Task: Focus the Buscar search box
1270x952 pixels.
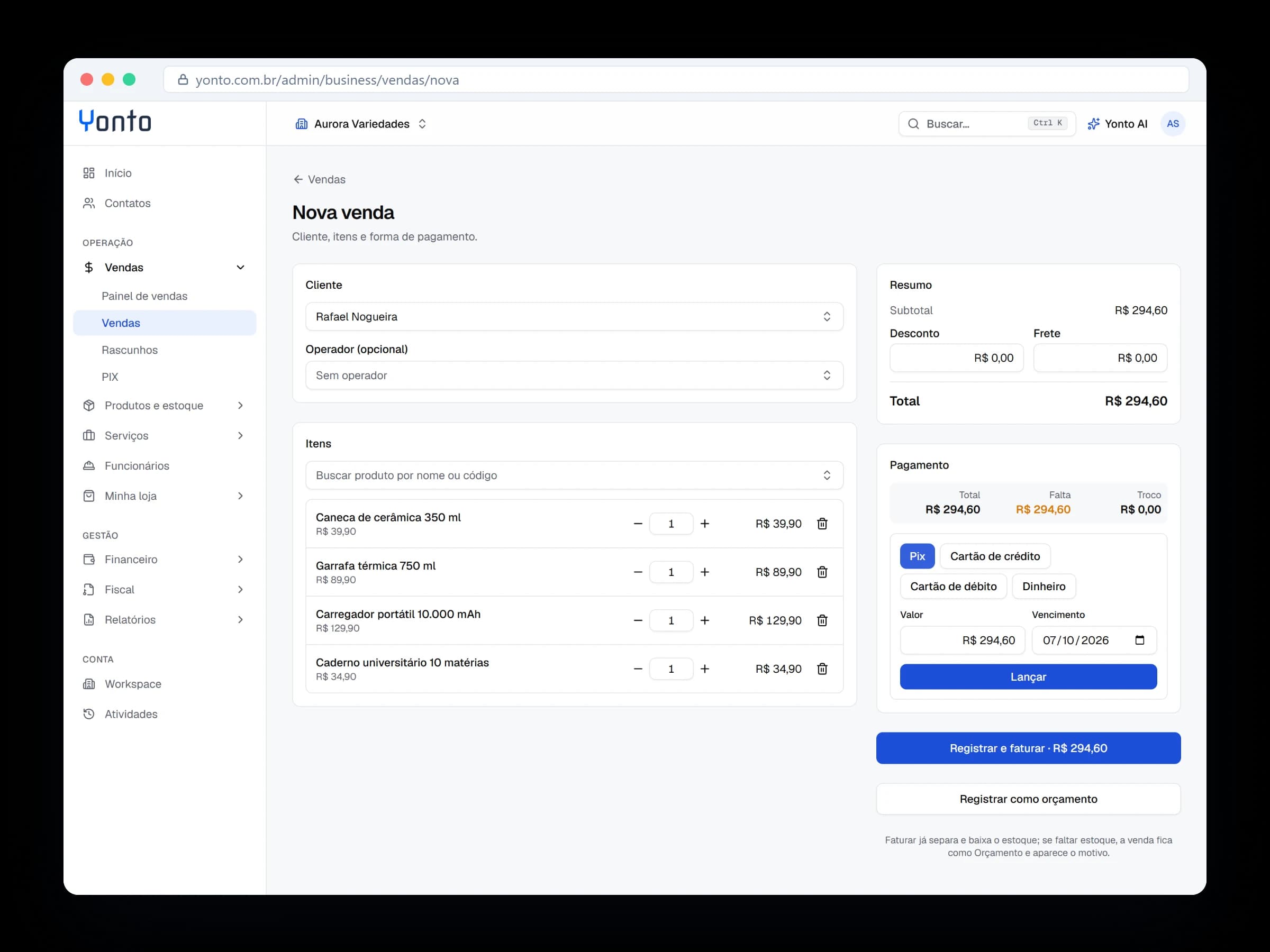Action: [x=987, y=124]
